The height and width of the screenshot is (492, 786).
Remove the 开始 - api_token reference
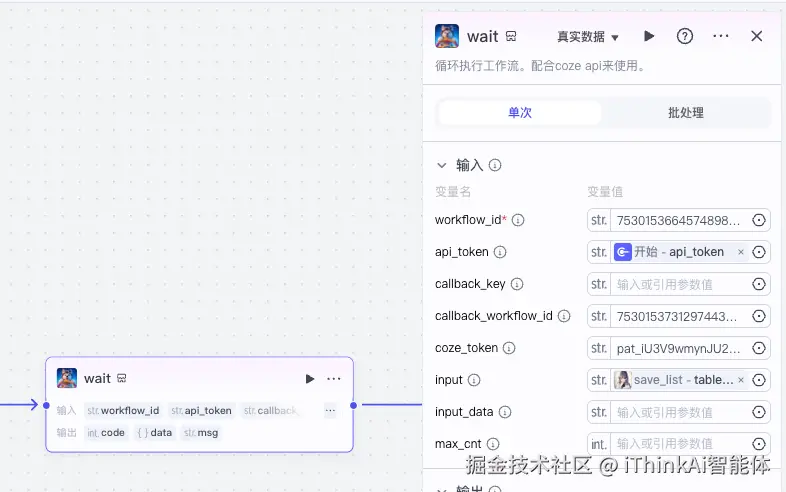point(741,252)
